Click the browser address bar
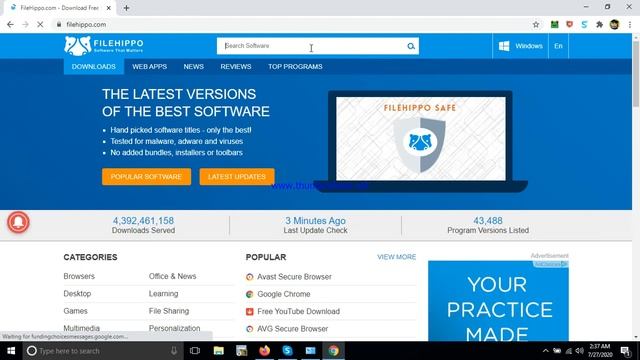This screenshot has height=360, width=640. (x=294, y=24)
